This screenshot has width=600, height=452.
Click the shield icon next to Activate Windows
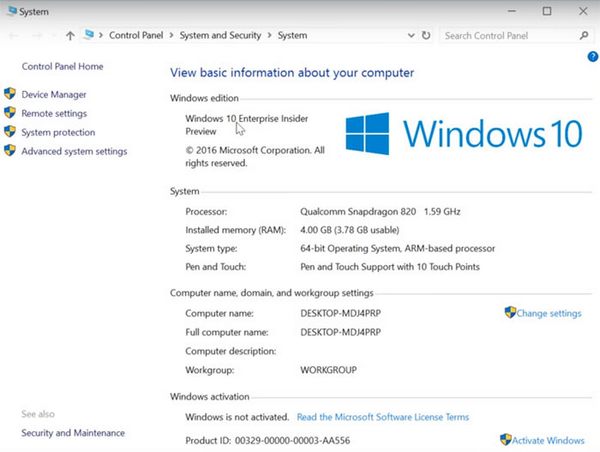click(x=505, y=439)
